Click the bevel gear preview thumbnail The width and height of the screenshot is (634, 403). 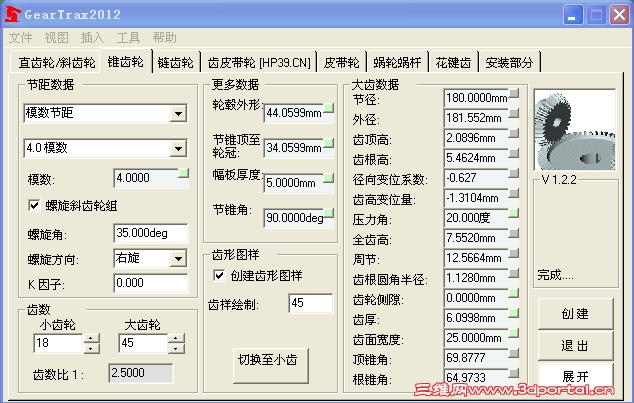(x=575, y=130)
